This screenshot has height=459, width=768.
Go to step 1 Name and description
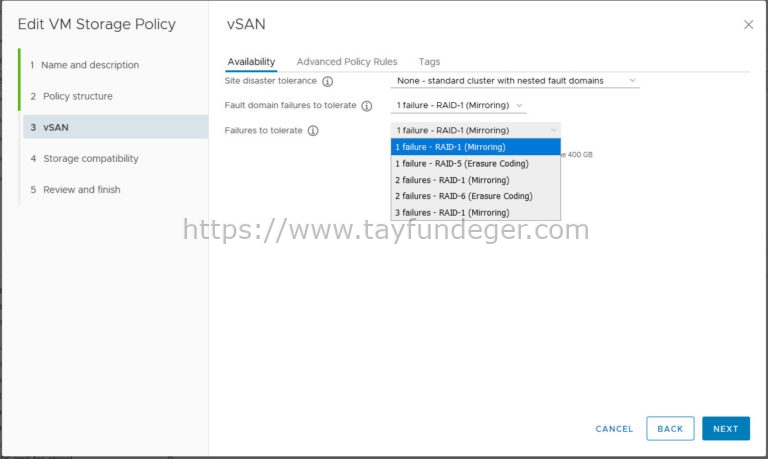point(90,65)
